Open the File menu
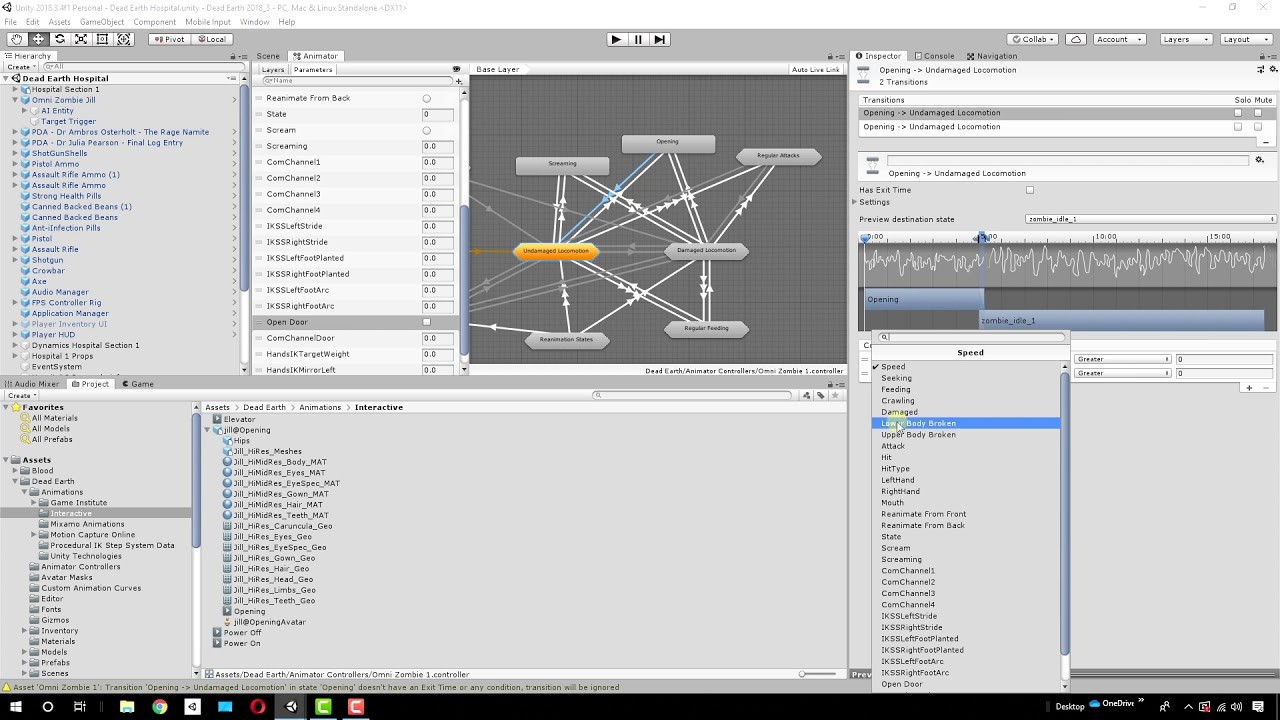 pos(10,22)
